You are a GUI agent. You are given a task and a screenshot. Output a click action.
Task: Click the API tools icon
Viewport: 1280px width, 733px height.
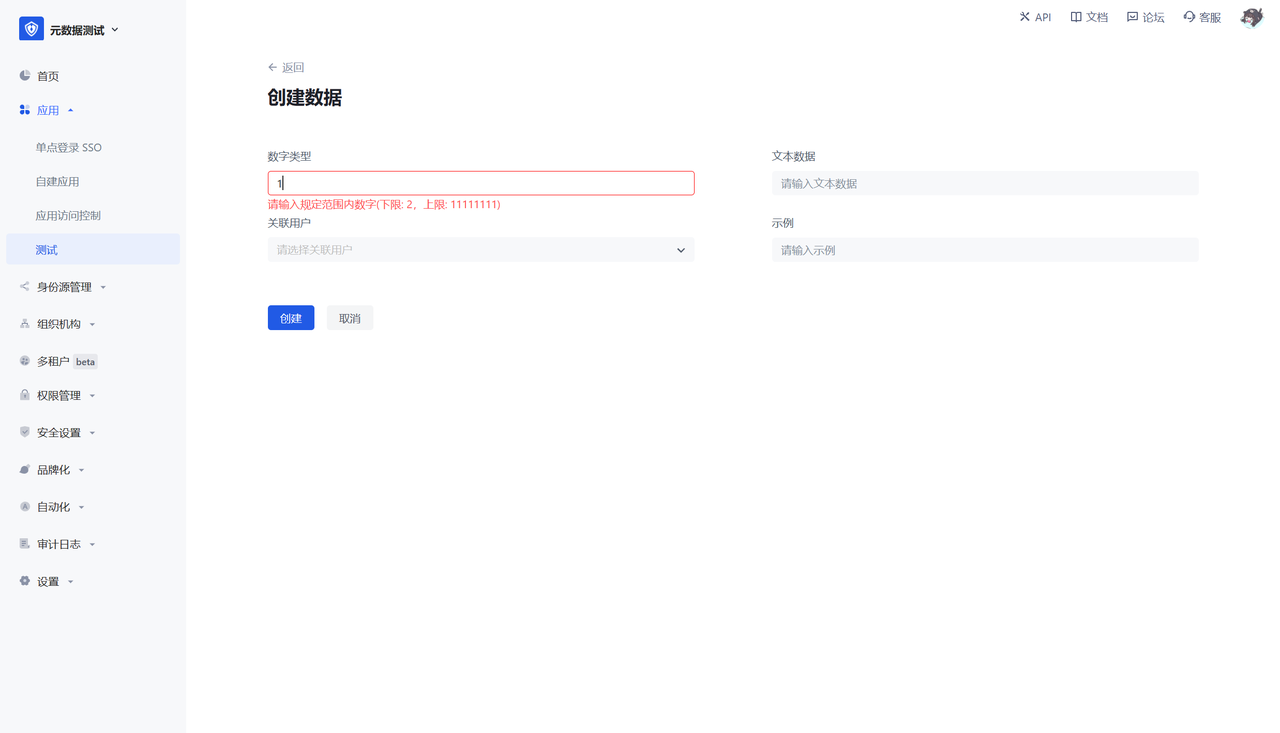[x=1024, y=17]
